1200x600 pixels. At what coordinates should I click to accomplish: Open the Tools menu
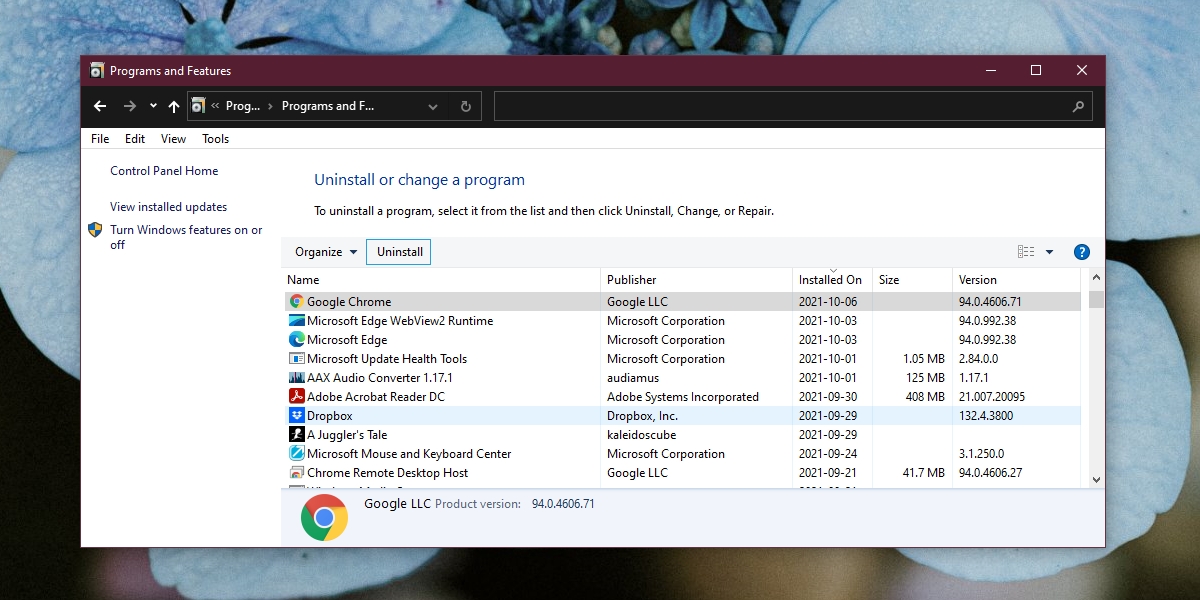pos(215,139)
